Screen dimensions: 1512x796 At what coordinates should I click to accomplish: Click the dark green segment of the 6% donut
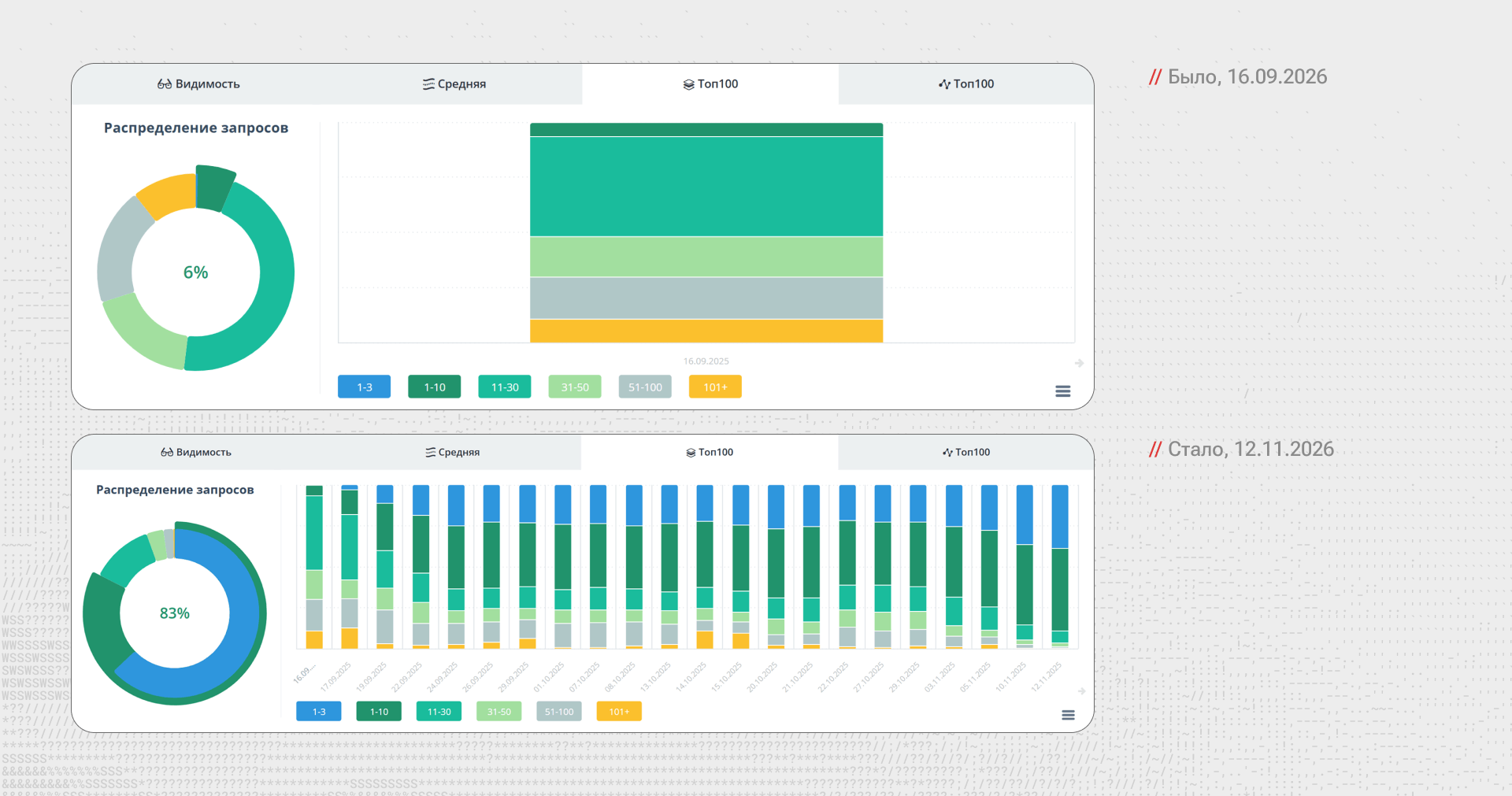click(x=213, y=188)
